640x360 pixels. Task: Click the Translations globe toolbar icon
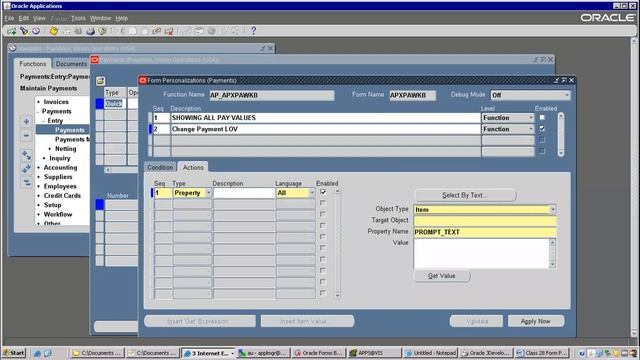click(211, 31)
